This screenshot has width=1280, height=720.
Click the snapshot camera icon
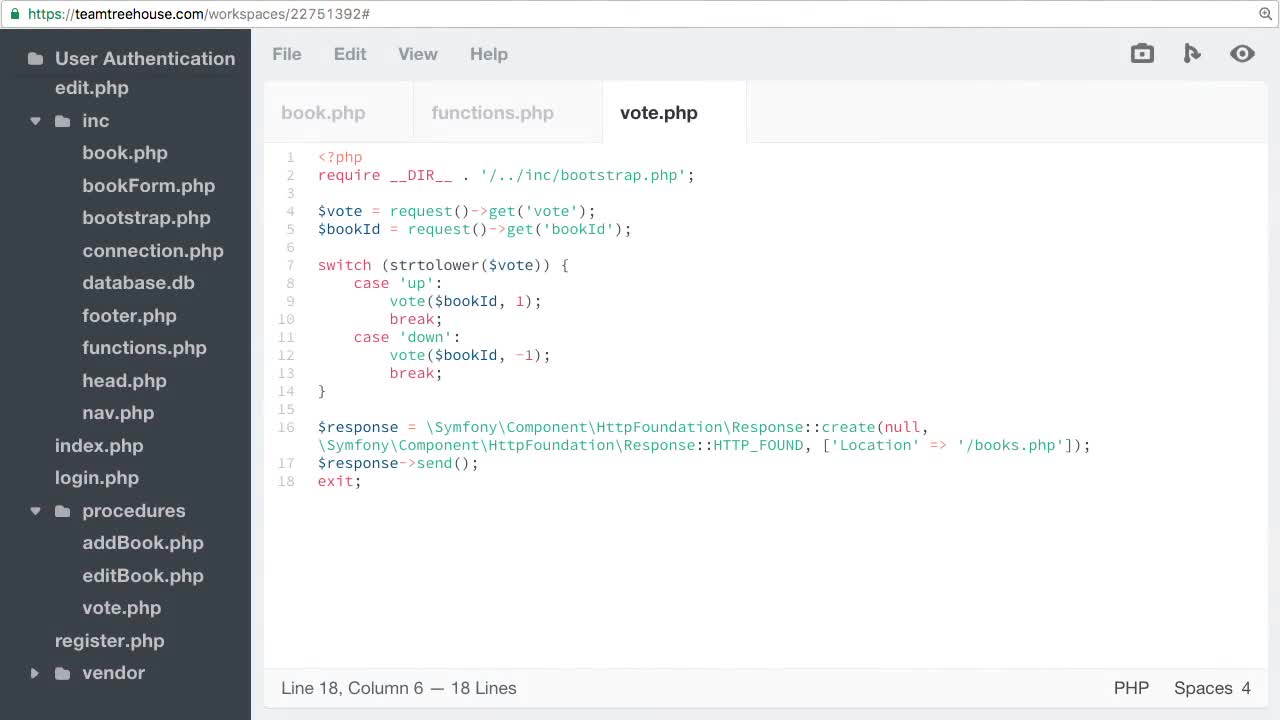1142,54
